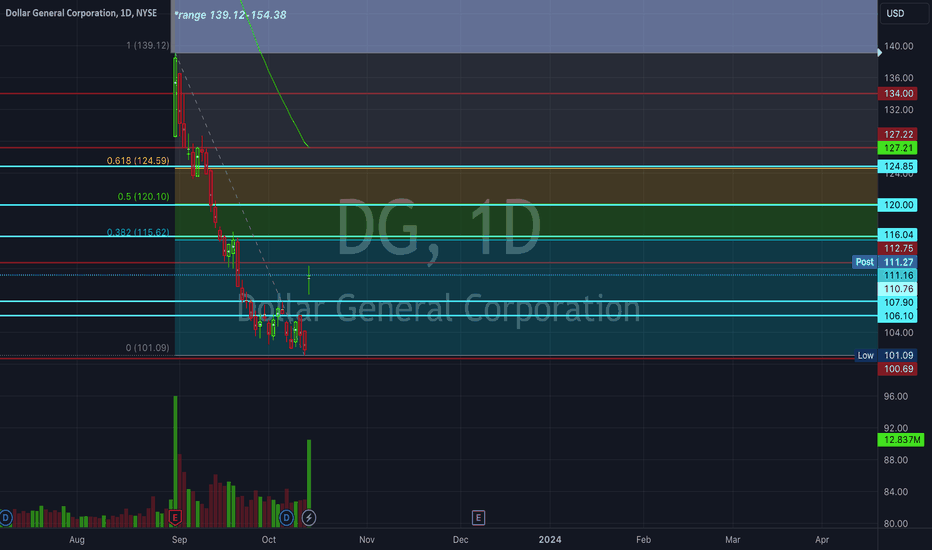Screen dimensions: 932x550
Task: Click the Low tag on the price axis
Action: click(x=865, y=356)
